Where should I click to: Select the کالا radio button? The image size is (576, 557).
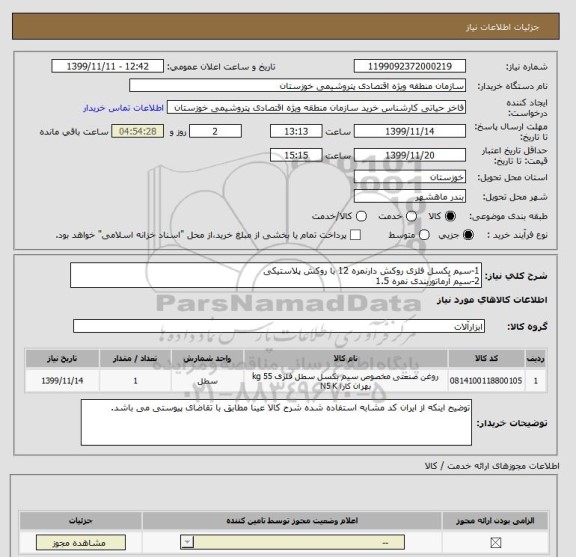pyautogui.click(x=450, y=216)
